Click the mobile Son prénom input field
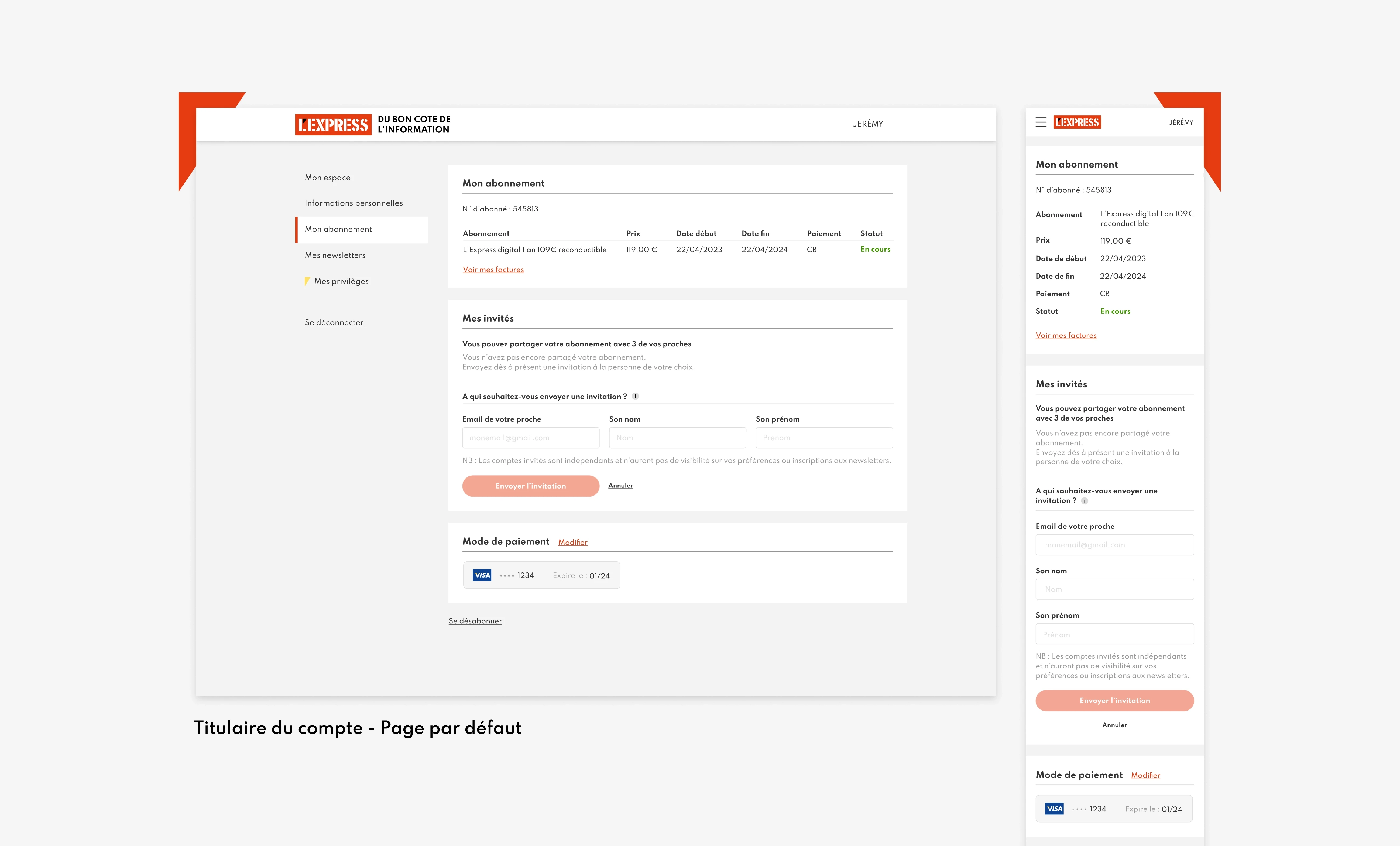Image resolution: width=1400 pixels, height=846 pixels. tap(1114, 634)
